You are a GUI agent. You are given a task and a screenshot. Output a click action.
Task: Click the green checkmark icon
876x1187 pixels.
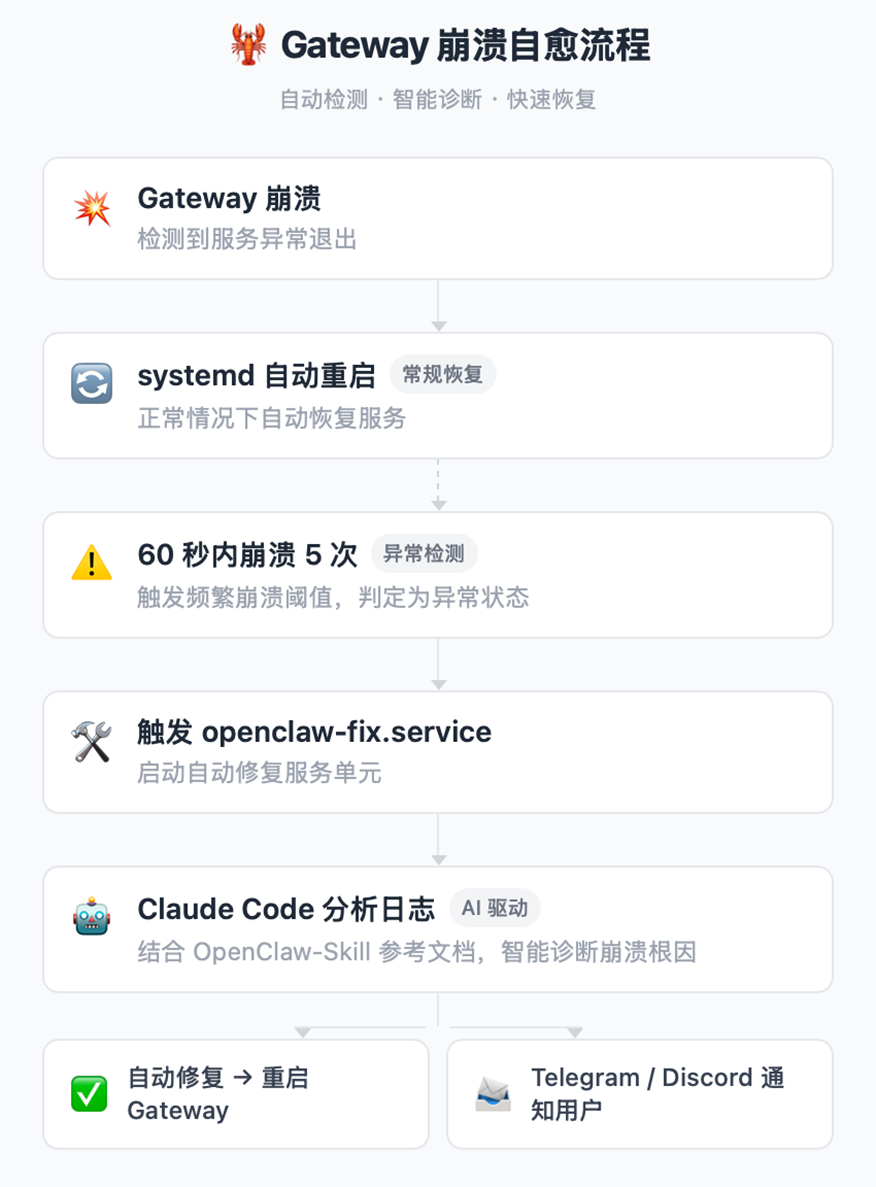click(90, 1094)
